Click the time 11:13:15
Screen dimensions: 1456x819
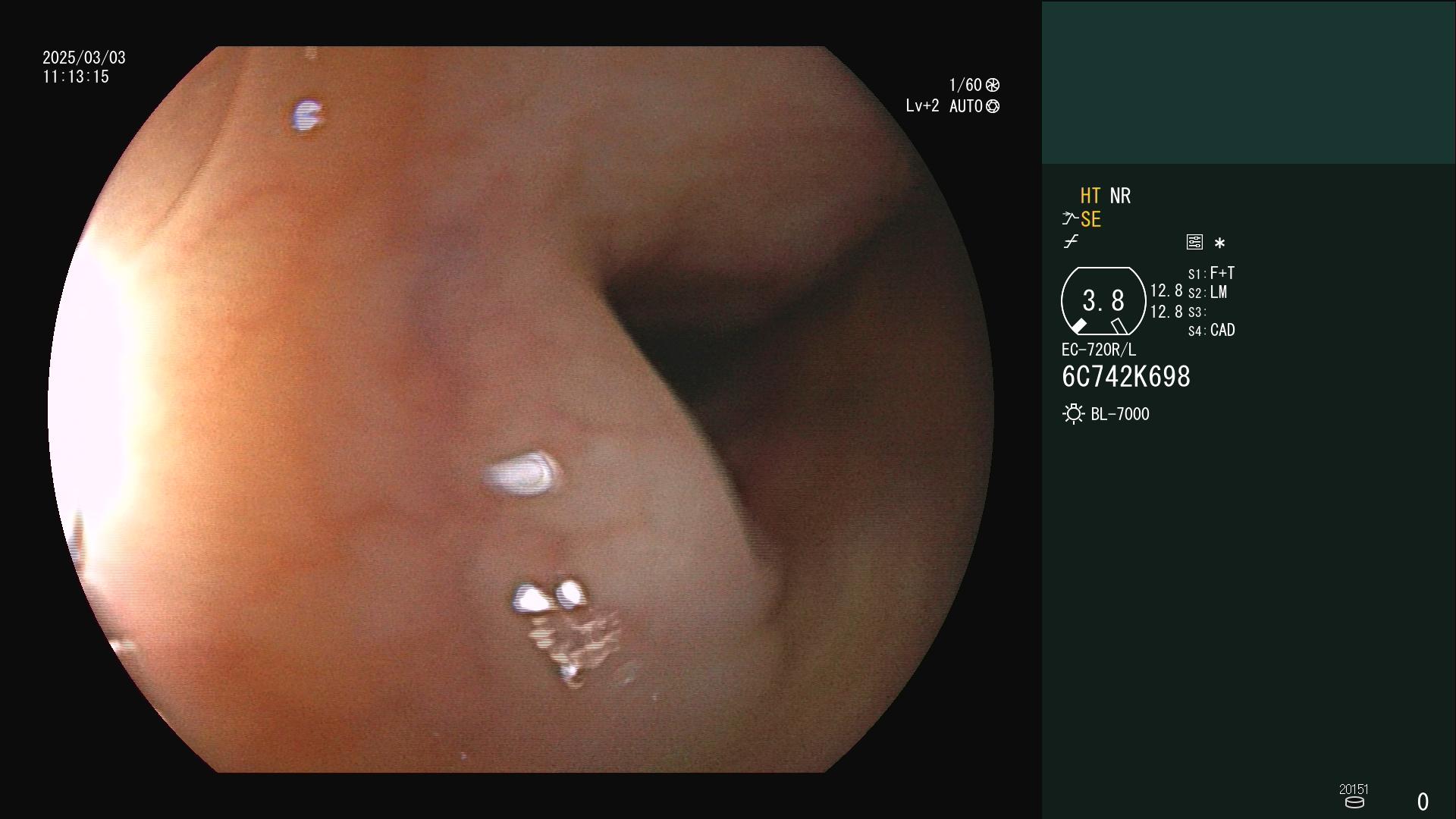click(76, 77)
